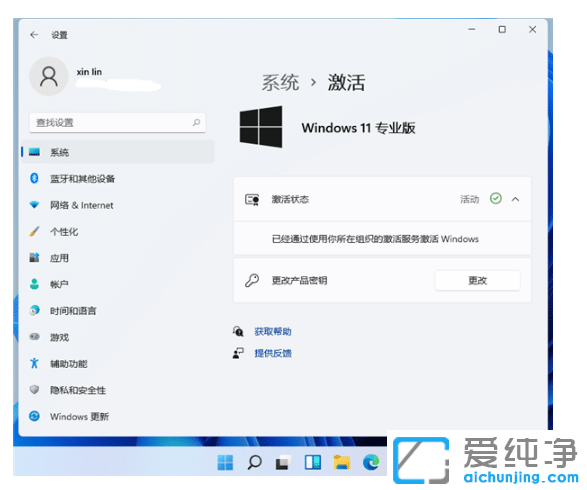Maximize the 设置 window

tap(502, 29)
